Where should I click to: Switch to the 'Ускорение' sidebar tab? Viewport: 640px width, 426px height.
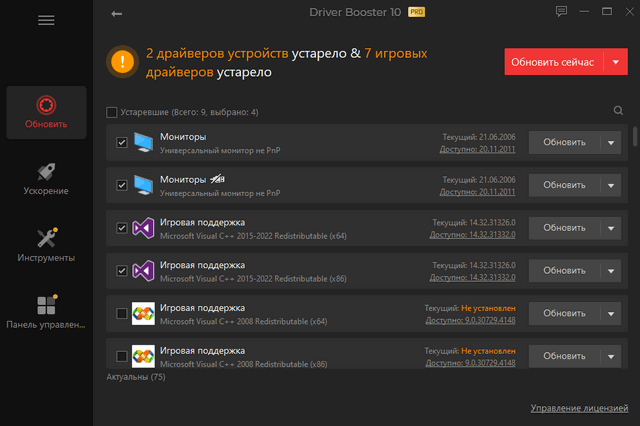46,179
